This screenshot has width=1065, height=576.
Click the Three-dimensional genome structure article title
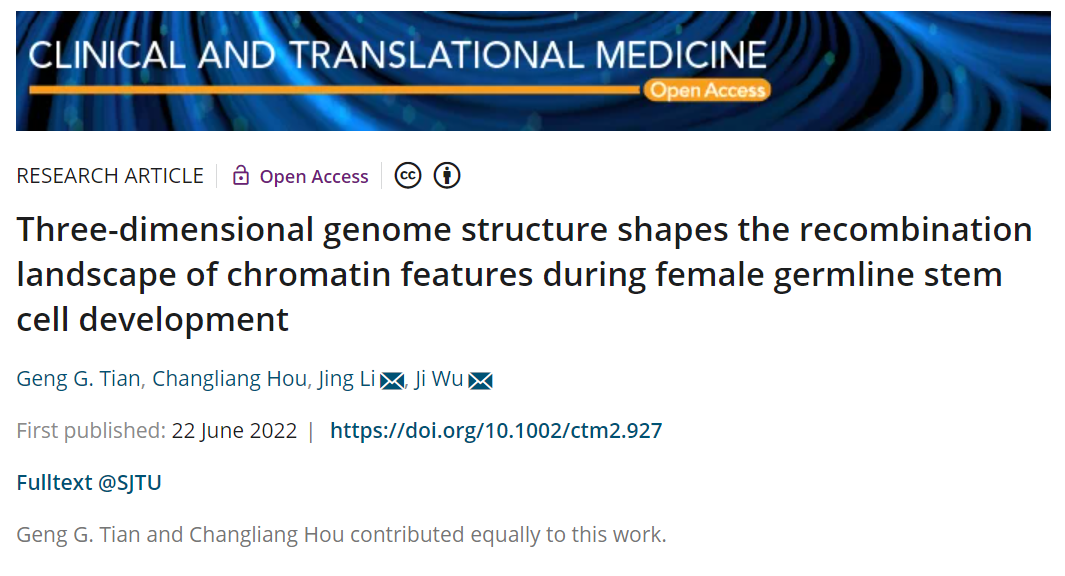coord(524,274)
